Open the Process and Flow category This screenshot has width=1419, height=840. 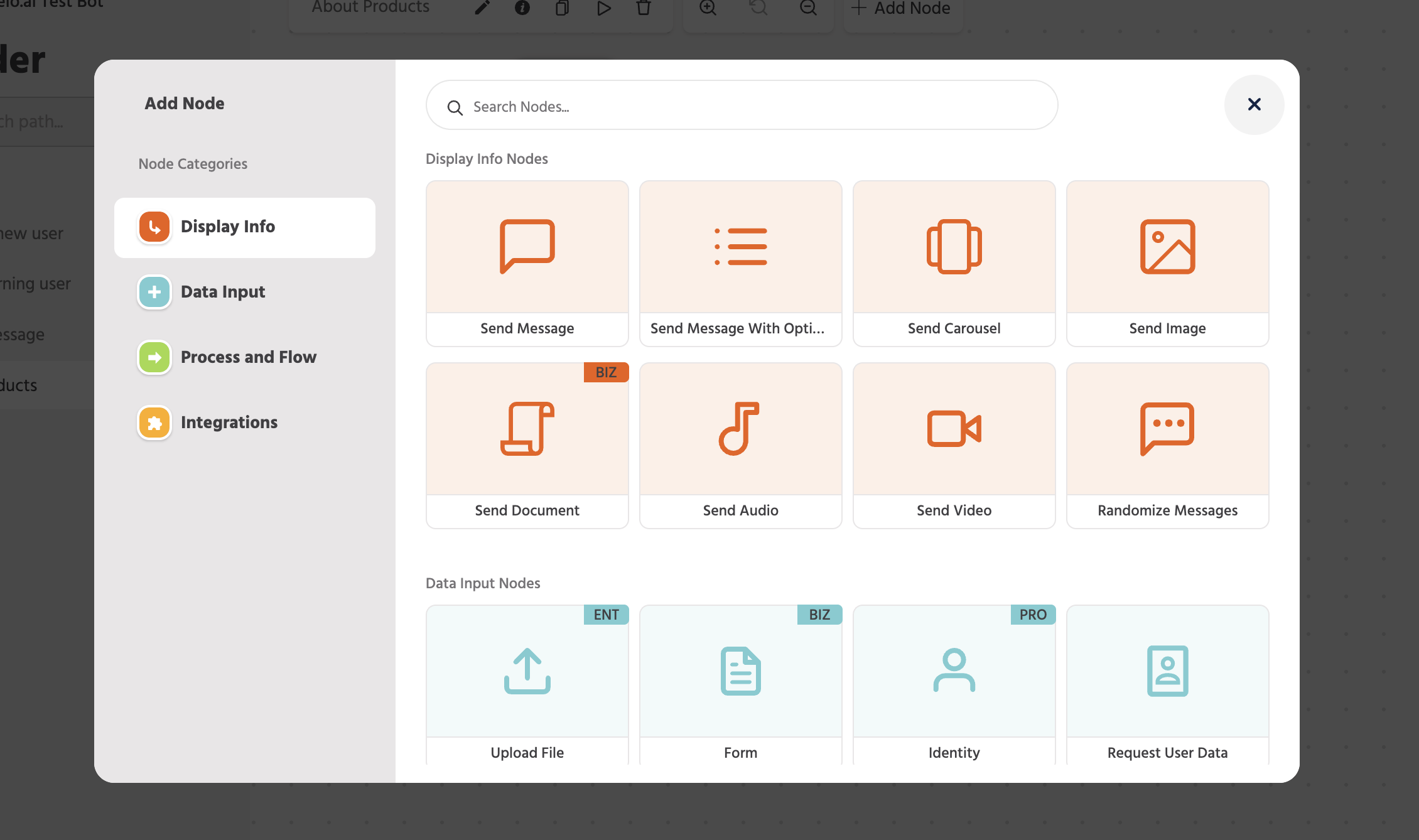245,357
